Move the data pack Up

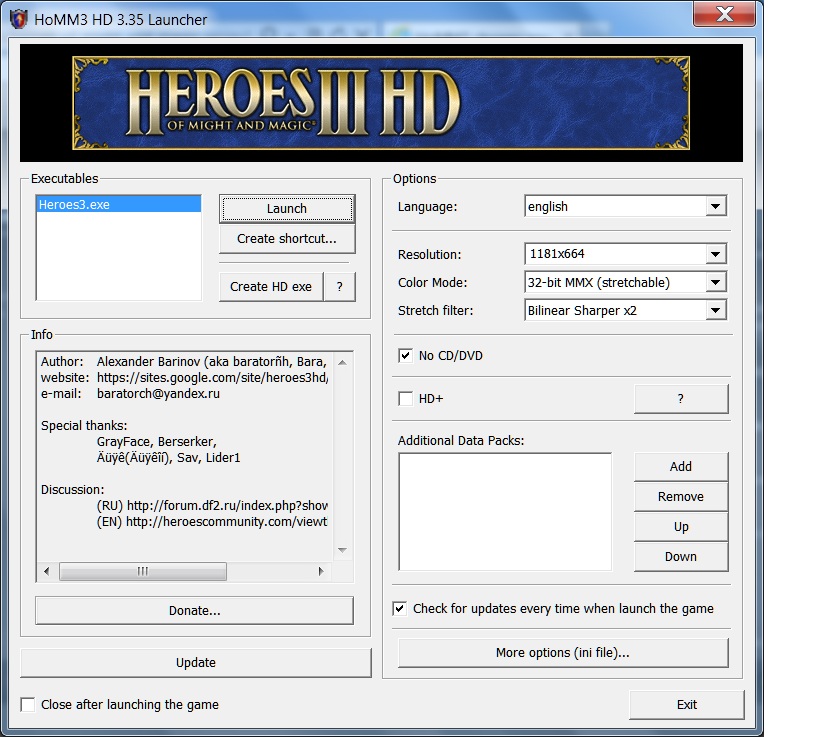point(681,527)
